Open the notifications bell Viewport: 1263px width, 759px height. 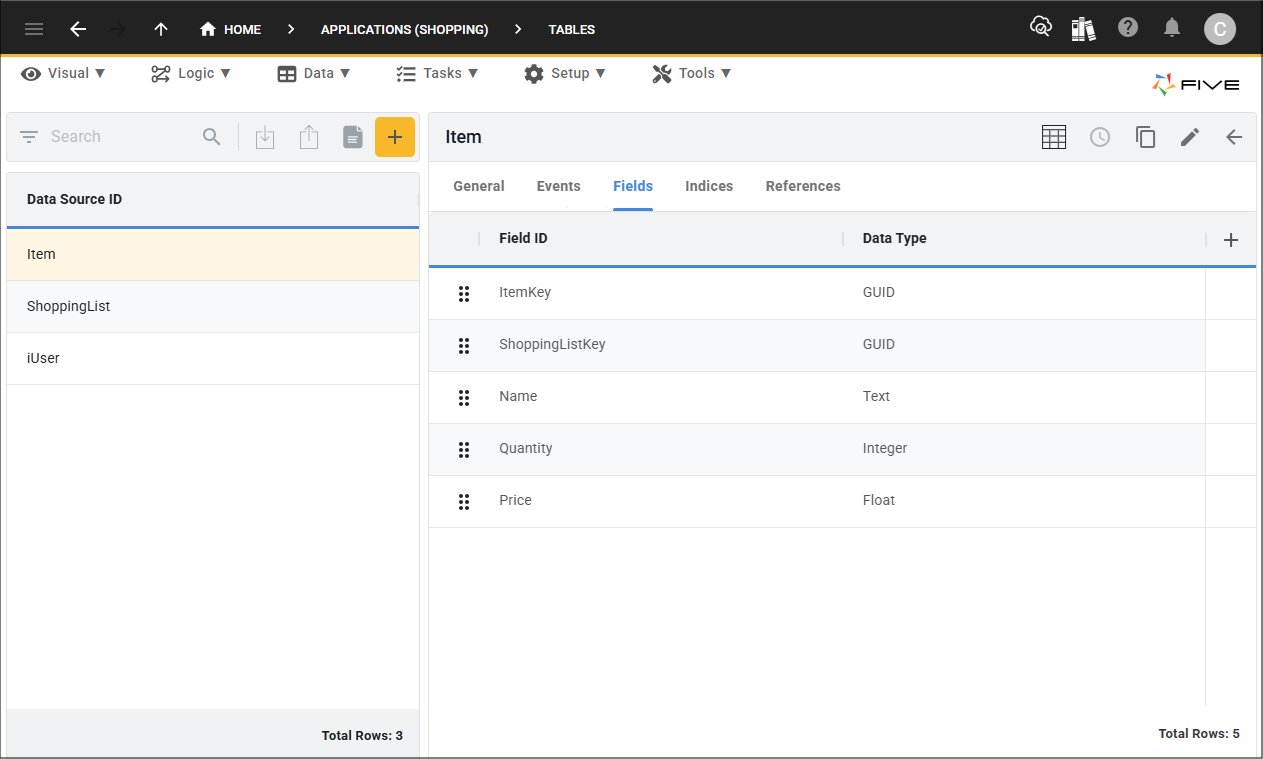1172,28
